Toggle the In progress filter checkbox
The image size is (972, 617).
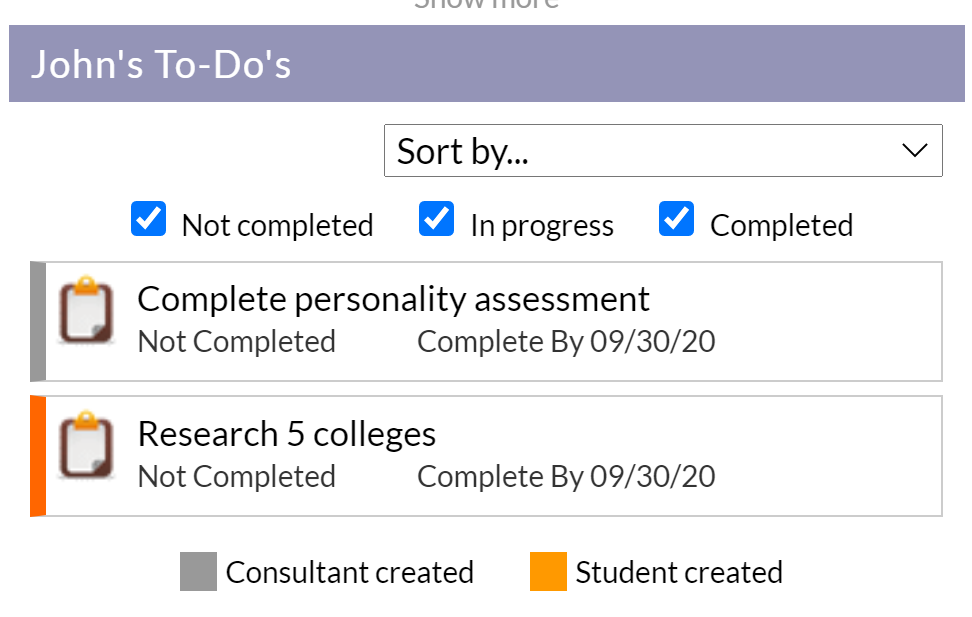click(x=436, y=219)
